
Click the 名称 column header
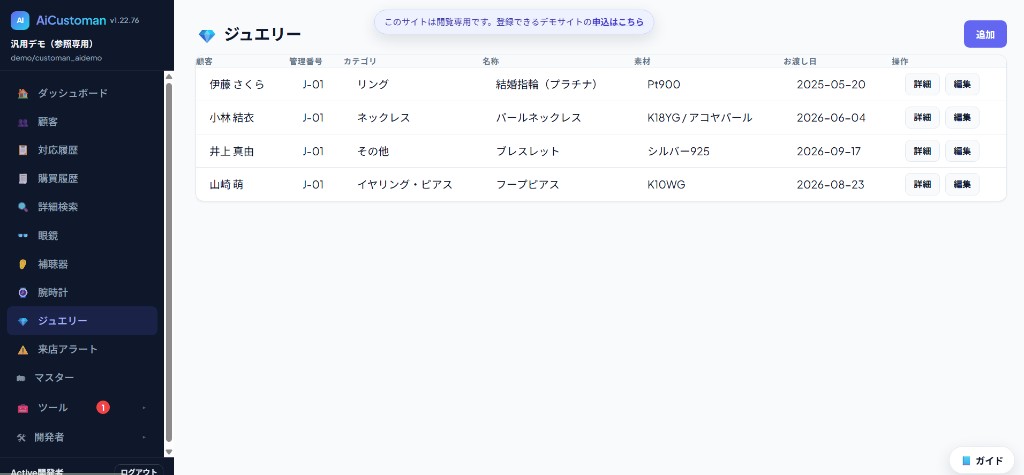pos(490,61)
